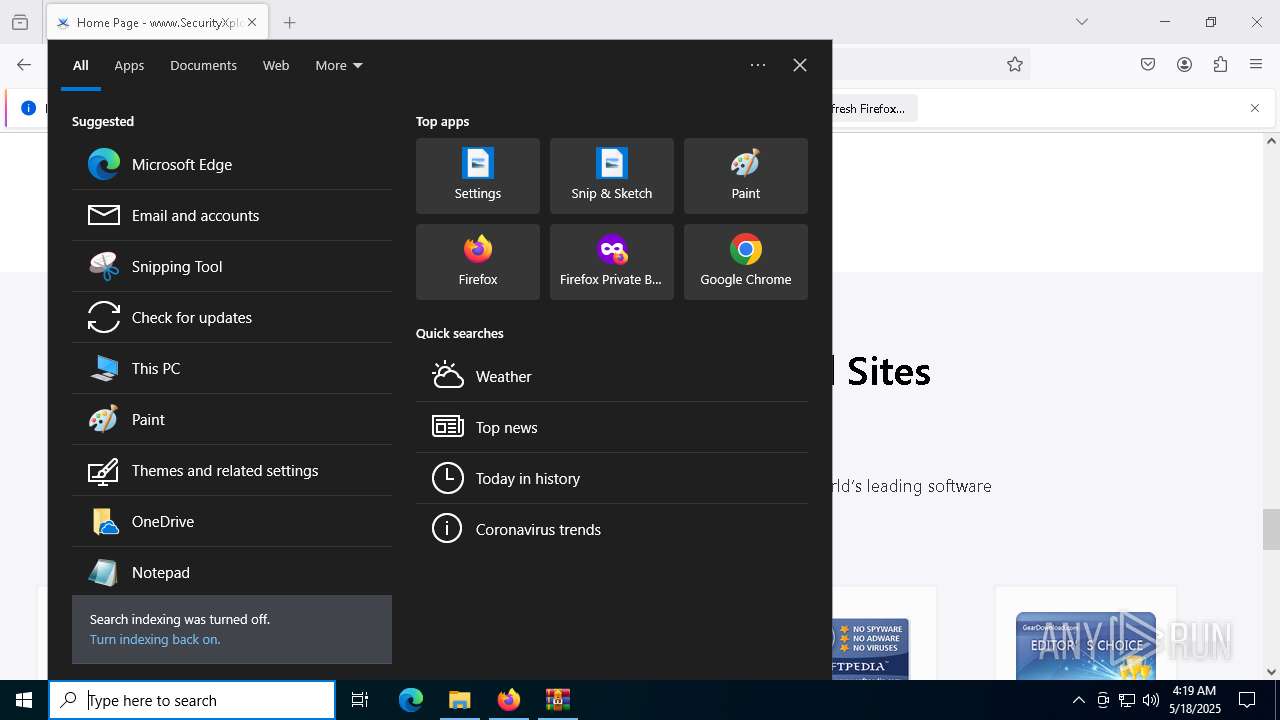Open Microsoft Edge from suggested list
The width and height of the screenshot is (1280, 720).
(232, 164)
